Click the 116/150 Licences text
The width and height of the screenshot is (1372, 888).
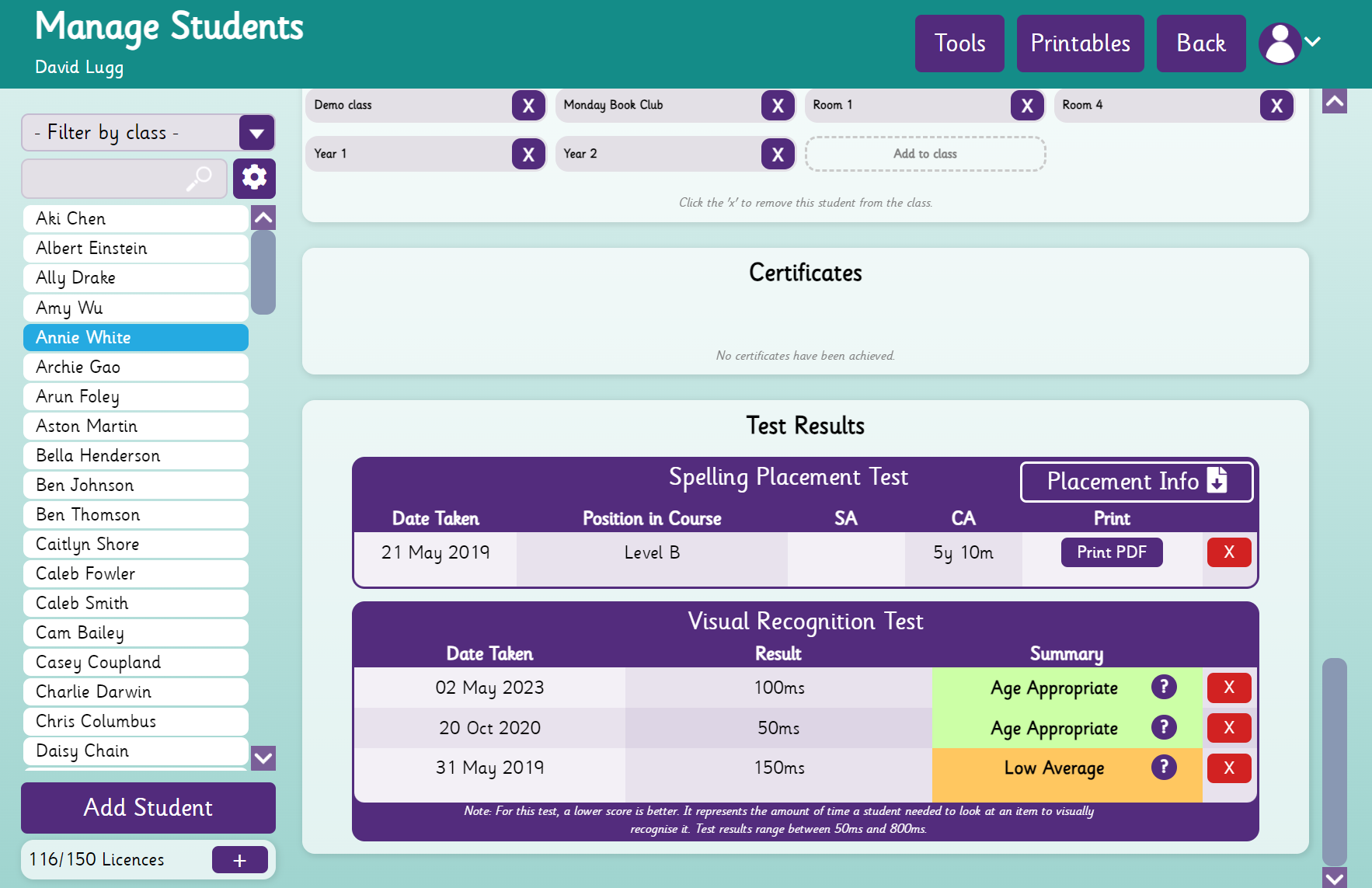pyautogui.click(x=96, y=860)
